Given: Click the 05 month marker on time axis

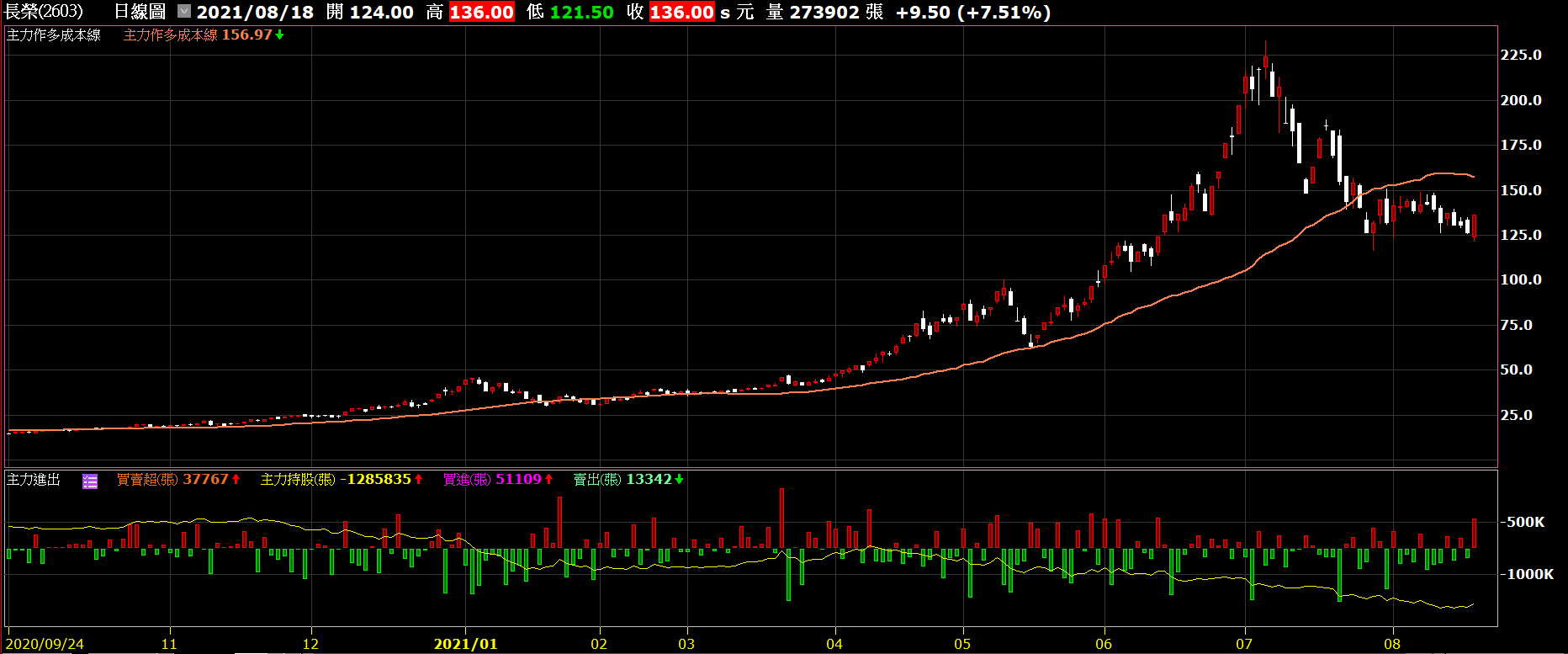Looking at the screenshot, I should tap(962, 645).
